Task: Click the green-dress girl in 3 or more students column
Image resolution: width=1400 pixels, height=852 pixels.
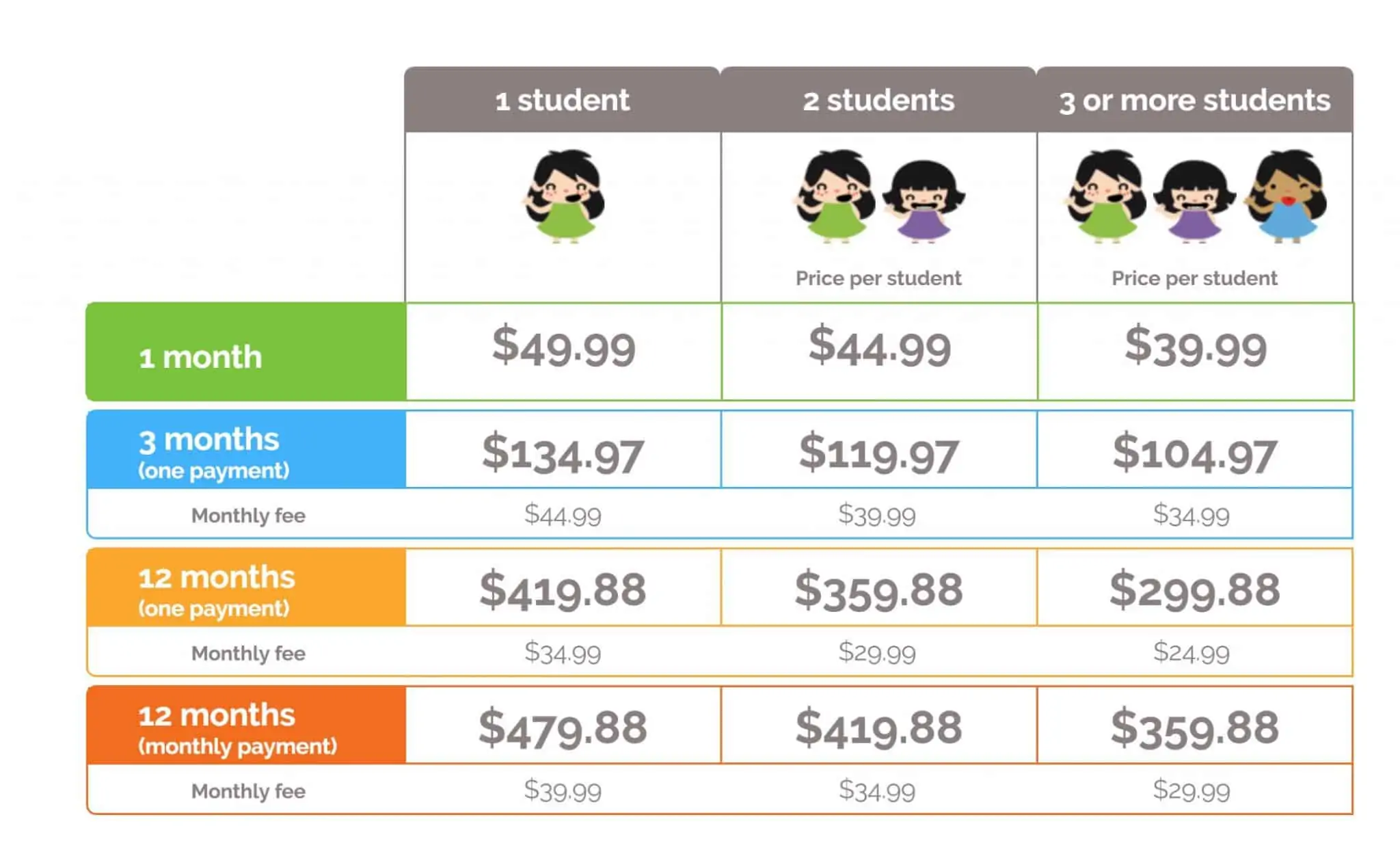Action: 1105,196
